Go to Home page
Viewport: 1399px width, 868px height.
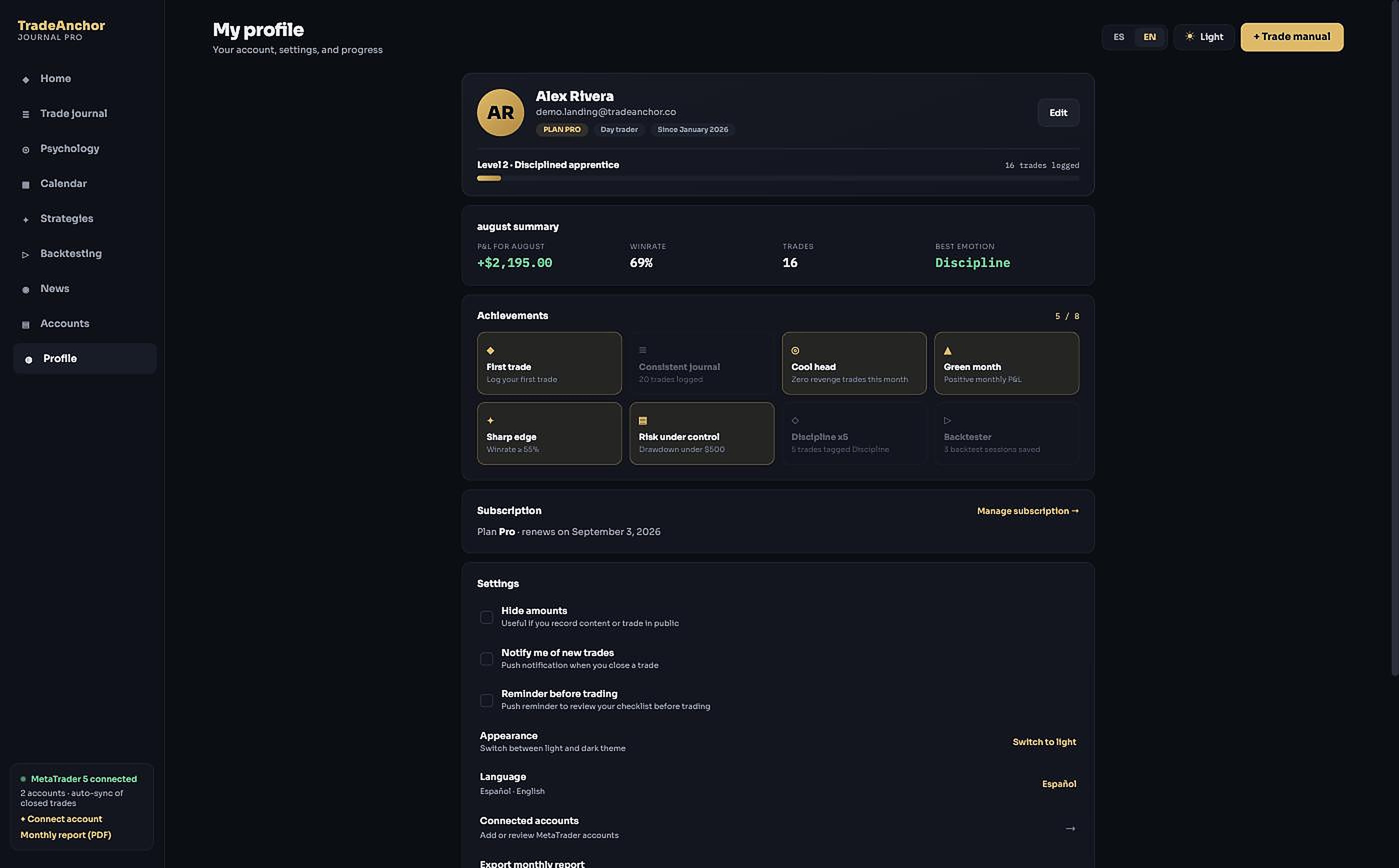84,78
